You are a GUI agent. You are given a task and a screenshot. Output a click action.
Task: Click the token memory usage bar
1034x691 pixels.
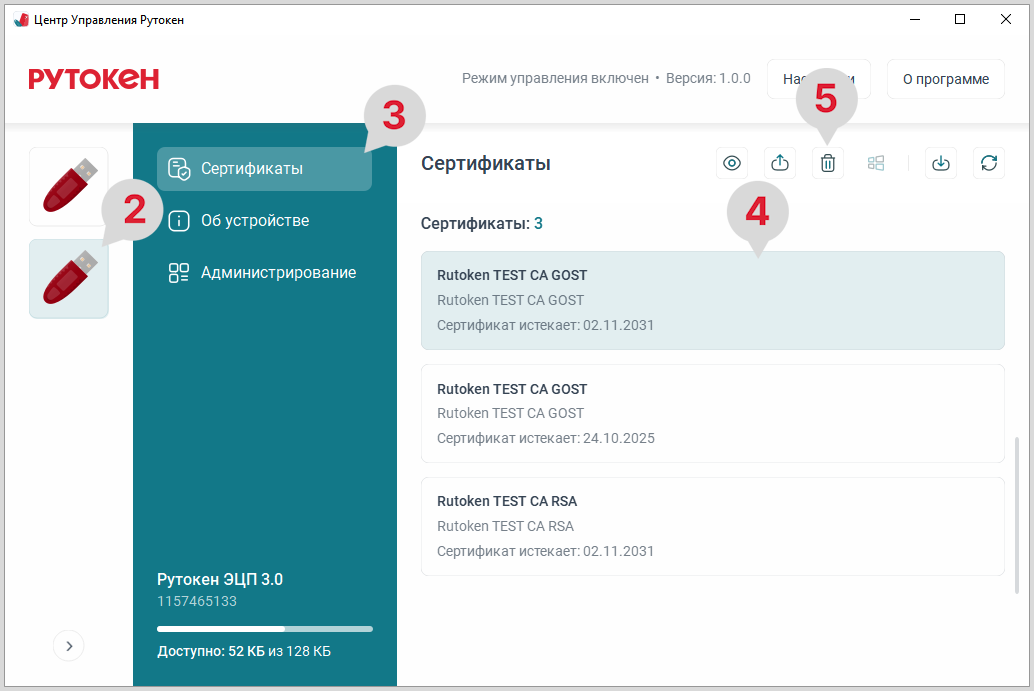click(264, 629)
